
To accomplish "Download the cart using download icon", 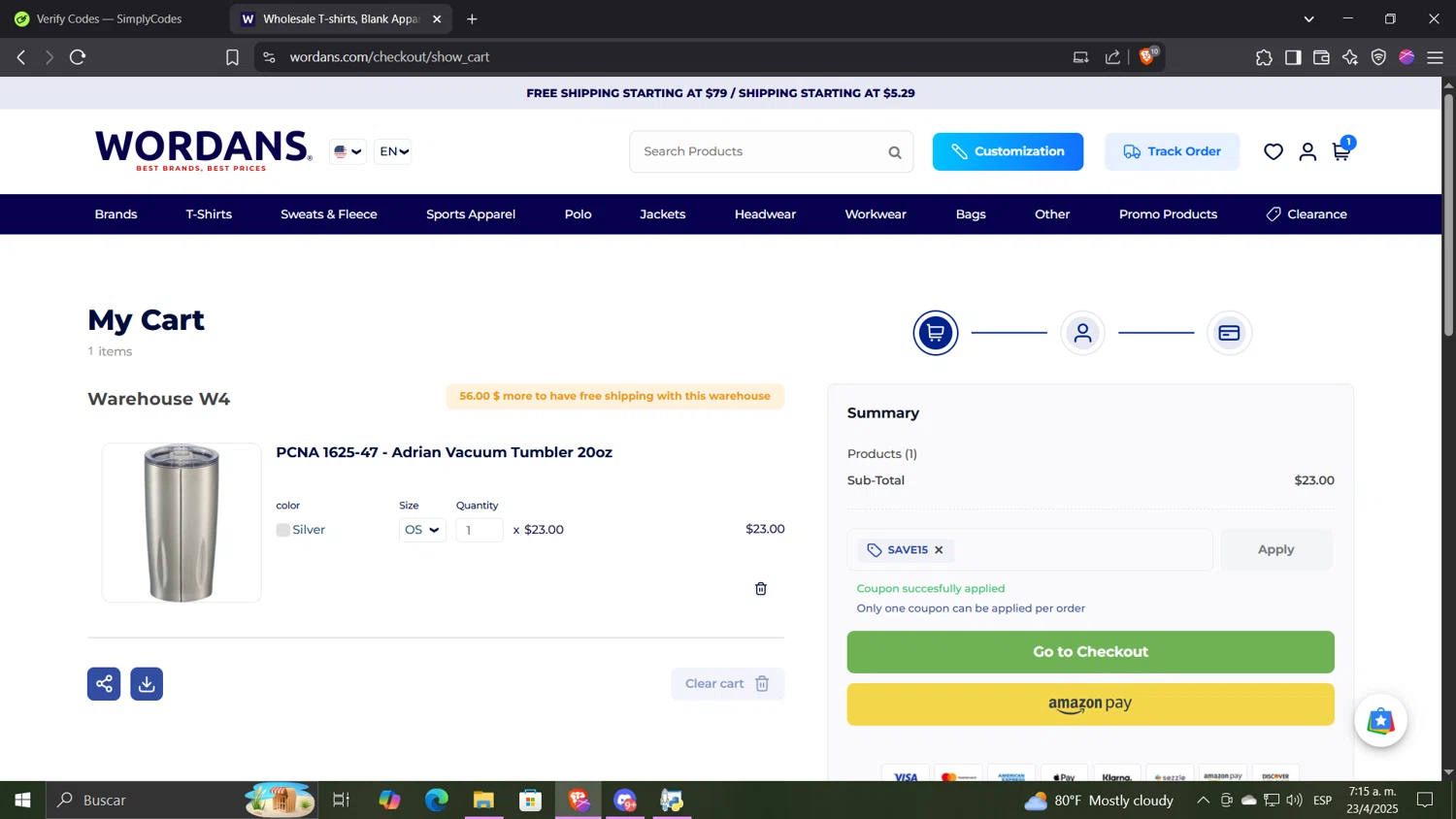I will (147, 684).
